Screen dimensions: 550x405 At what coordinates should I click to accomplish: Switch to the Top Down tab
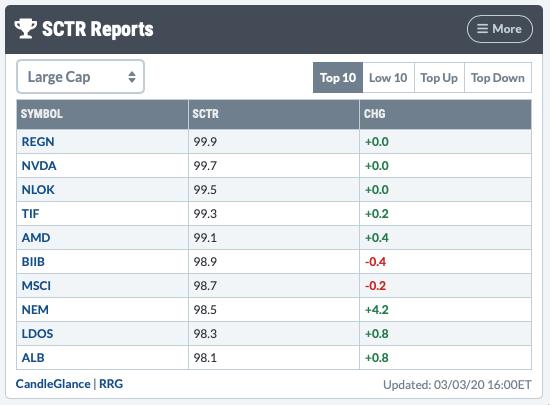click(x=497, y=77)
